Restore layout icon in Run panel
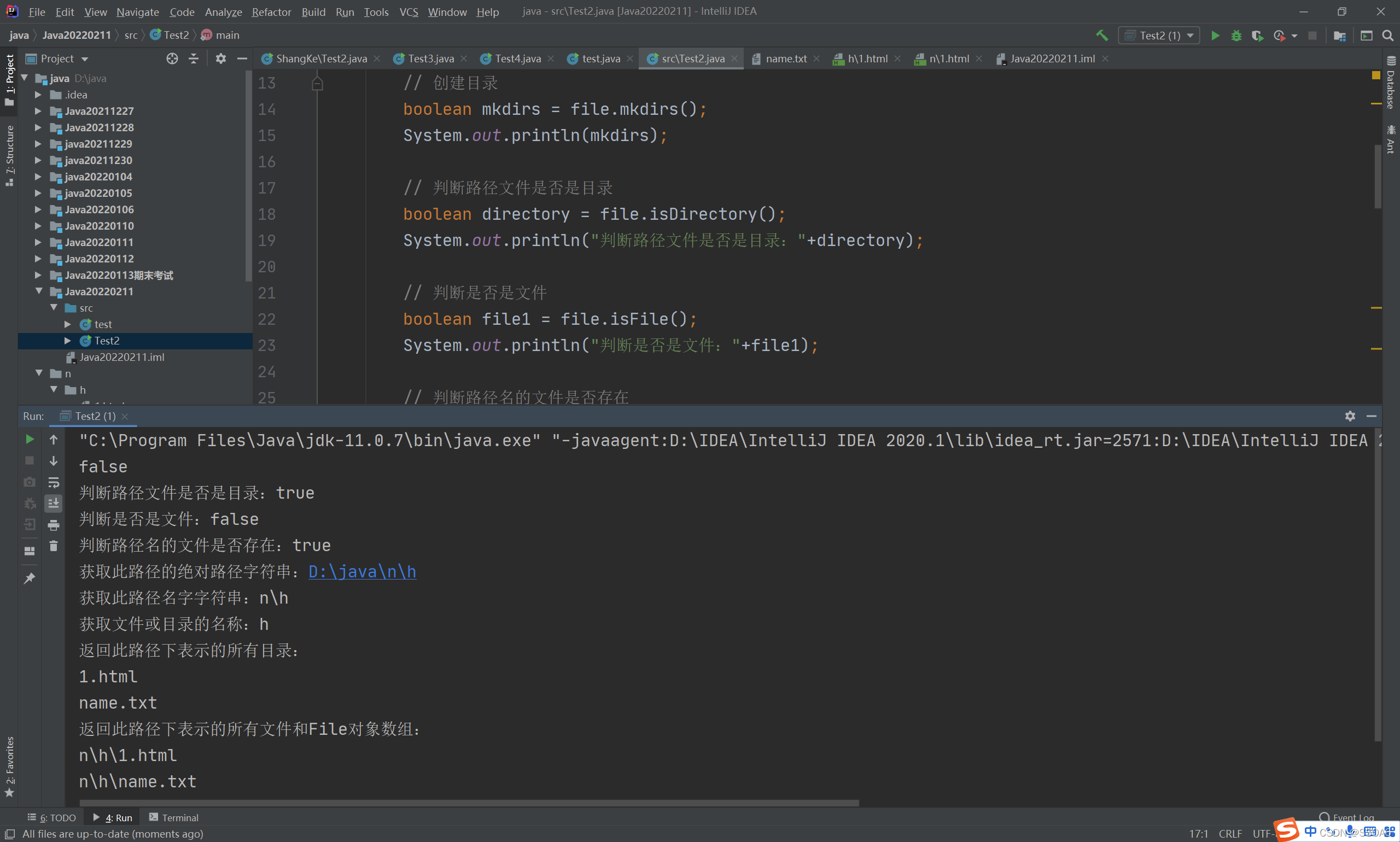Viewport: 1400px width, 842px height. pos(30,551)
